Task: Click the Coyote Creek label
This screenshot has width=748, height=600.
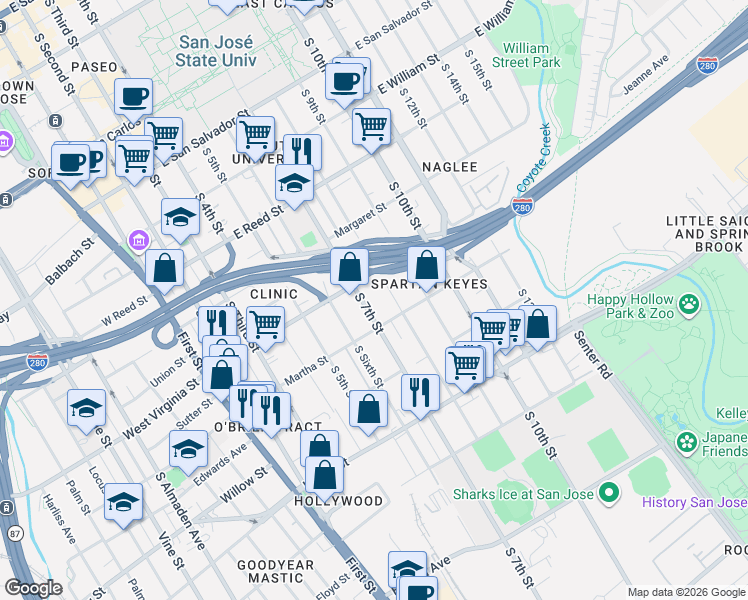Action: (x=534, y=158)
